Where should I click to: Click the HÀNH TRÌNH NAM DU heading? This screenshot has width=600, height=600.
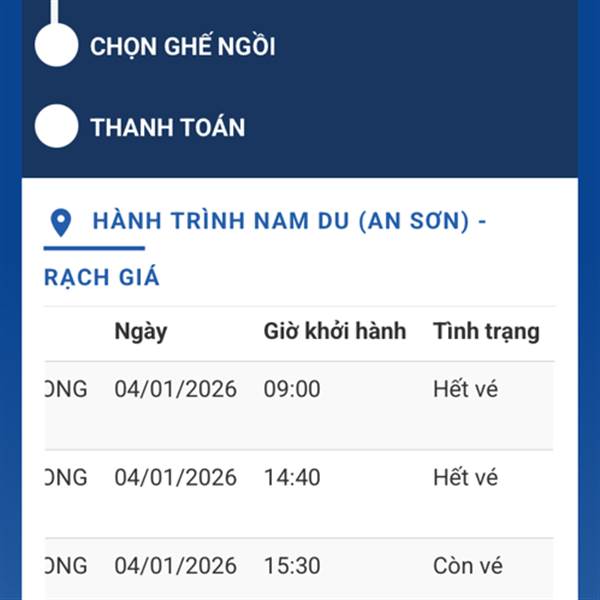pyautogui.click(x=289, y=221)
